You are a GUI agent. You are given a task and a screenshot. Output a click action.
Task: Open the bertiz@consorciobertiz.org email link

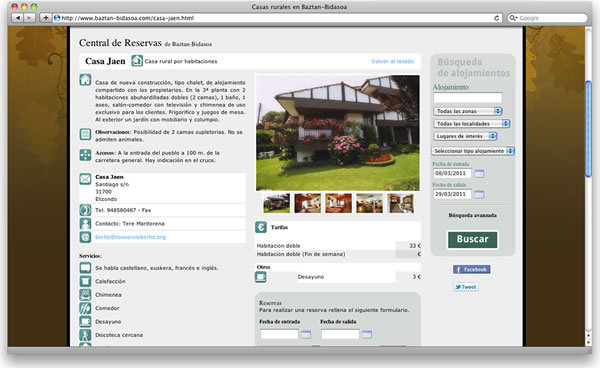pos(130,237)
